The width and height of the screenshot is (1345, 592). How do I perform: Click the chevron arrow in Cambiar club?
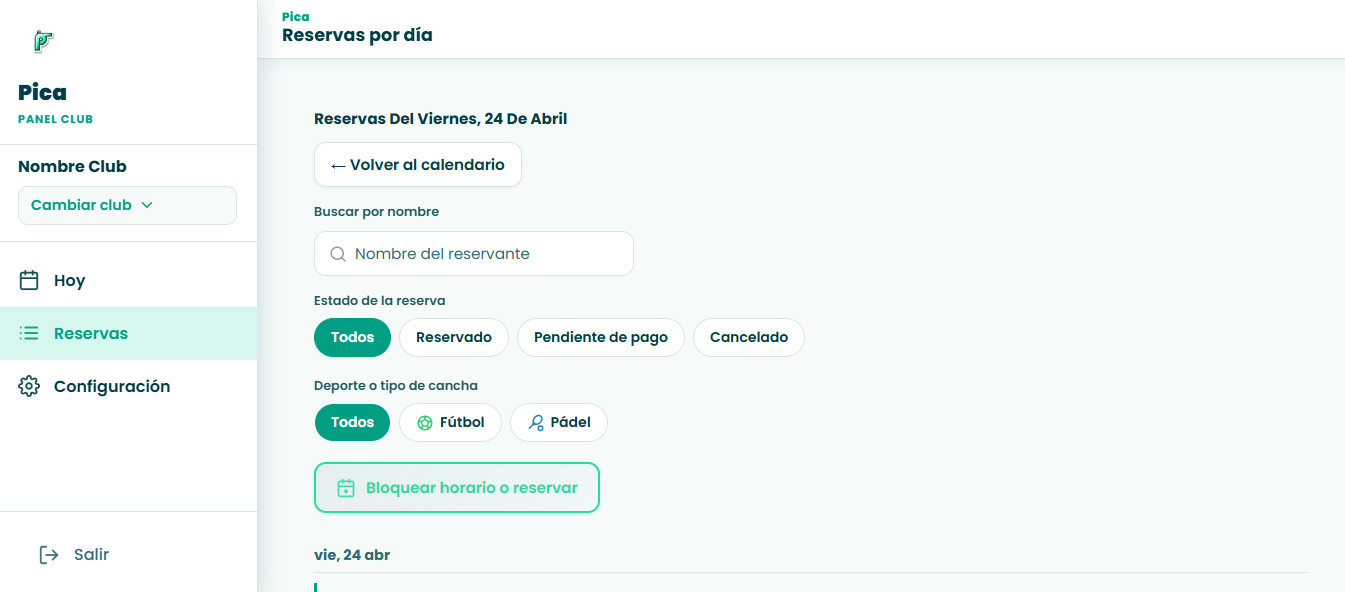point(147,205)
